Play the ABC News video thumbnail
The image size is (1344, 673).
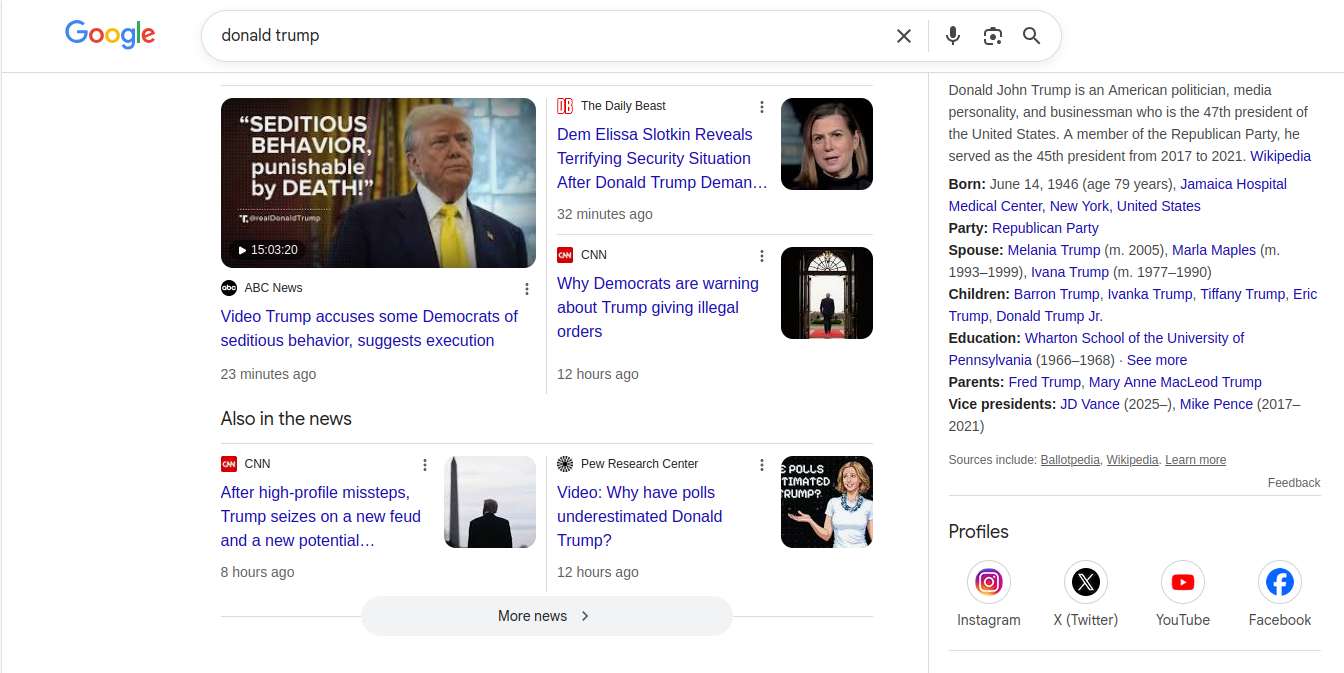point(378,183)
